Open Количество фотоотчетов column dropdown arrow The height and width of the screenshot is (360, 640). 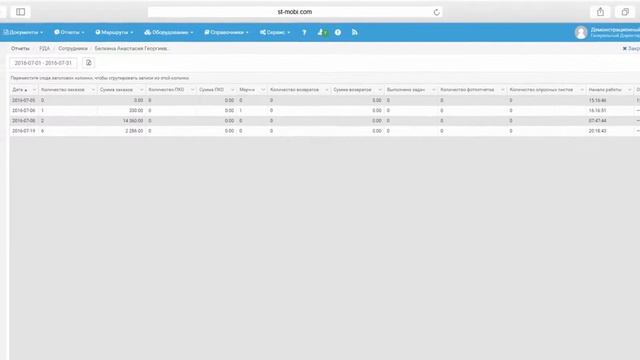pos(502,90)
